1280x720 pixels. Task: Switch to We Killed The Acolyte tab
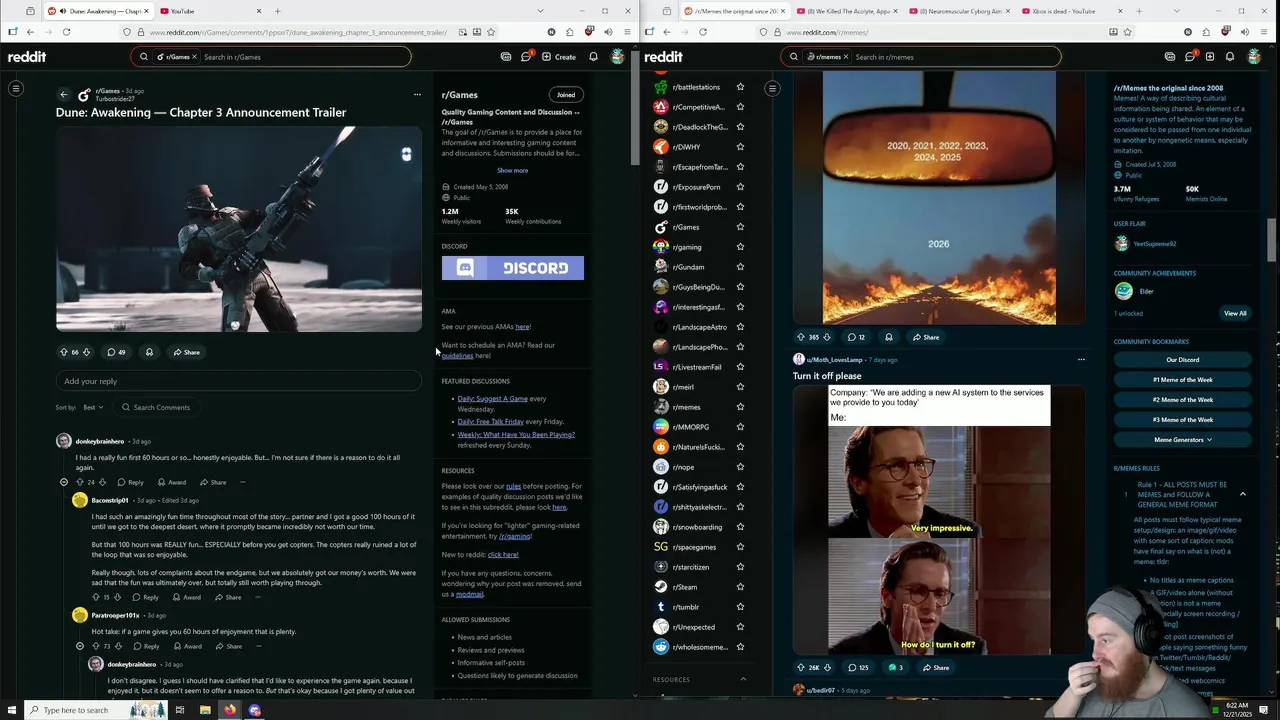[846, 11]
